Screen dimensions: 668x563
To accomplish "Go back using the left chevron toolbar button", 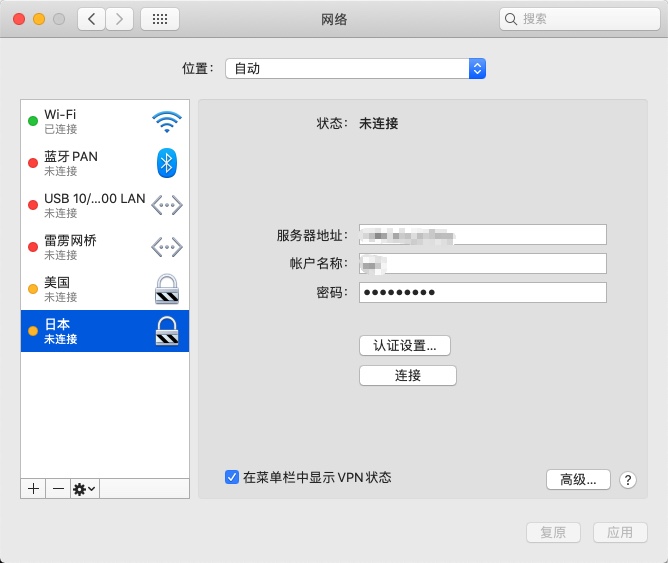I will [91, 19].
